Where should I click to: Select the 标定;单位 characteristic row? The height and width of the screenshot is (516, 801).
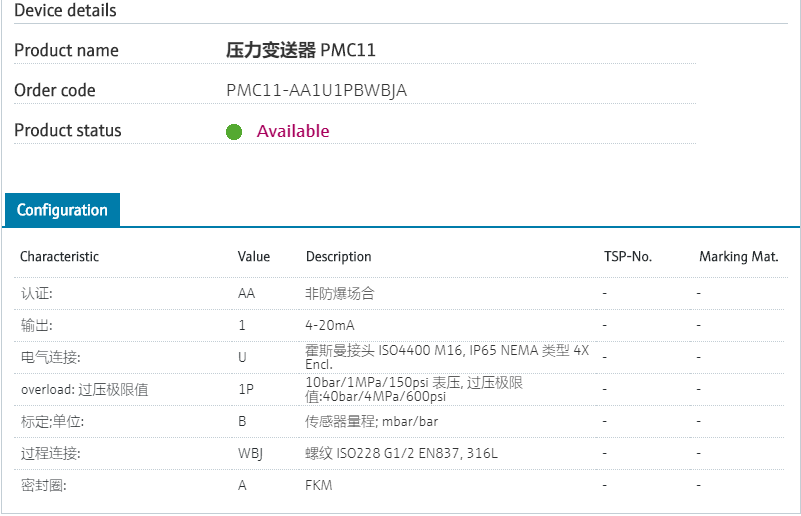(x=50, y=422)
